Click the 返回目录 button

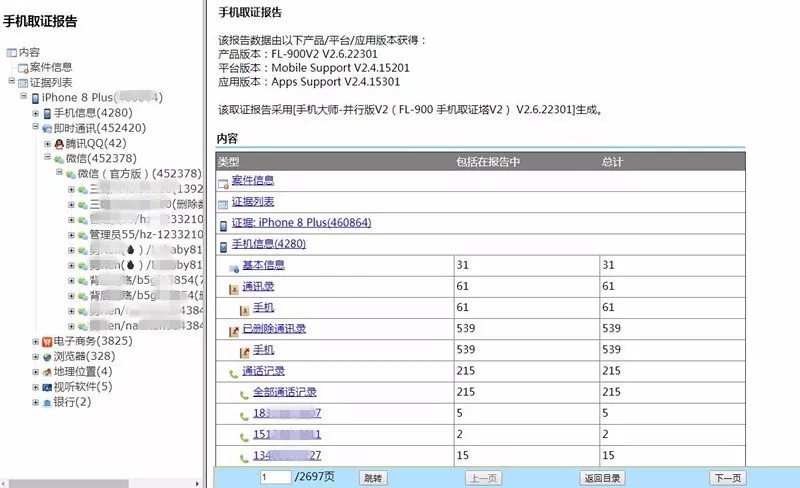(x=603, y=478)
